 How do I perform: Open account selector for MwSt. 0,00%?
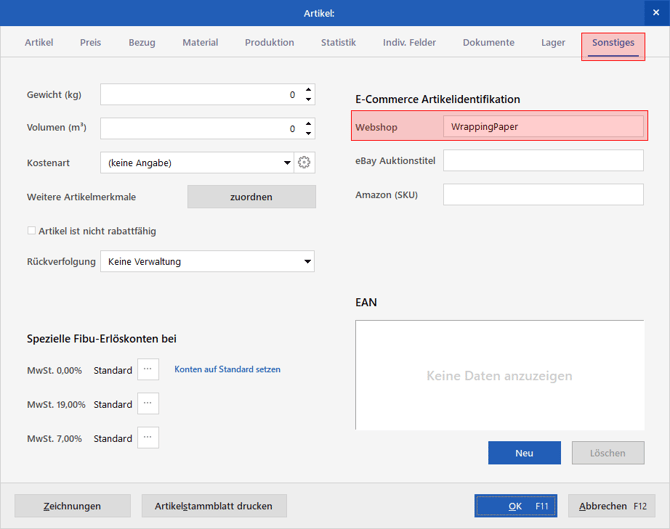click(x=148, y=369)
